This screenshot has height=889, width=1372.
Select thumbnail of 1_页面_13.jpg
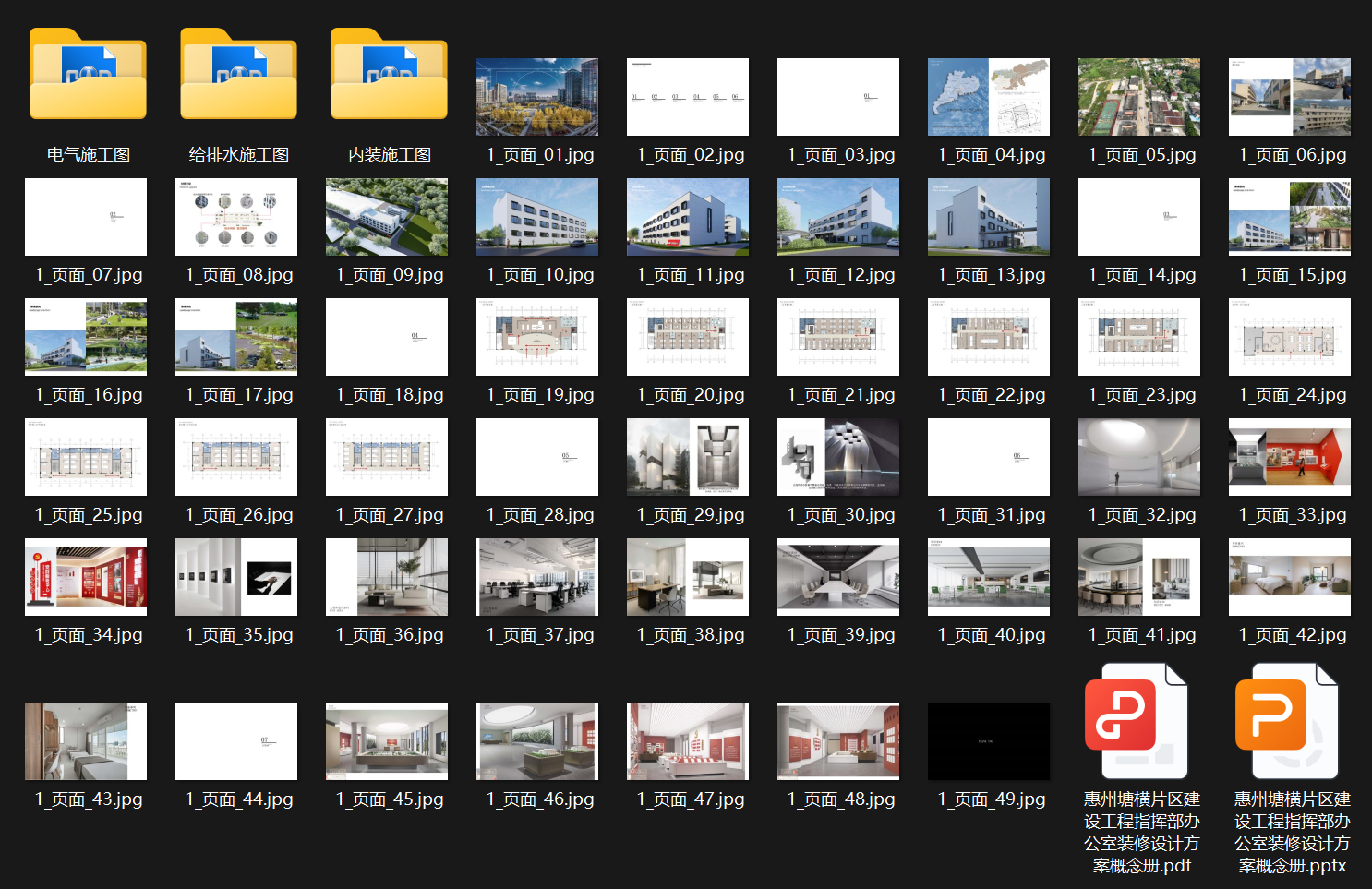pyautogui.click(x=989, y=217)
